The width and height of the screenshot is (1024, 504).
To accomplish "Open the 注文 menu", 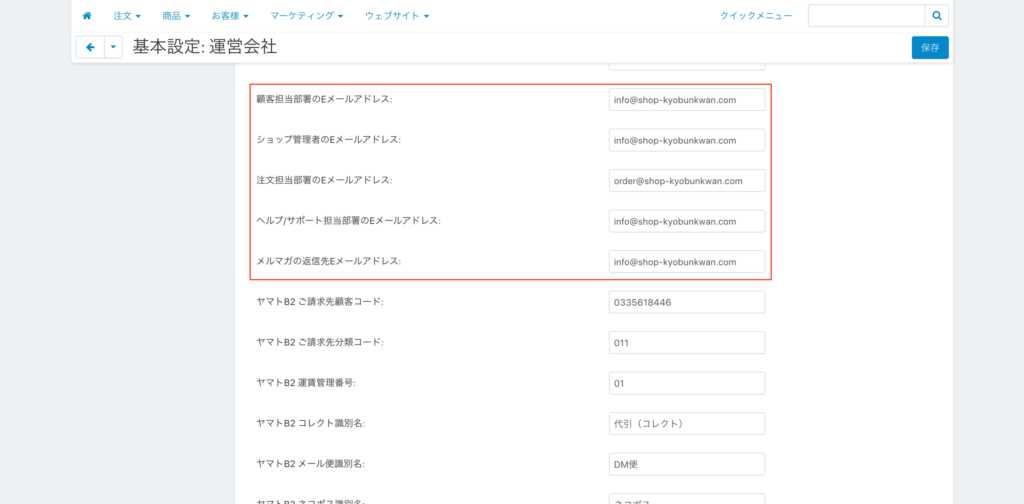I will [x=127, y=16].
